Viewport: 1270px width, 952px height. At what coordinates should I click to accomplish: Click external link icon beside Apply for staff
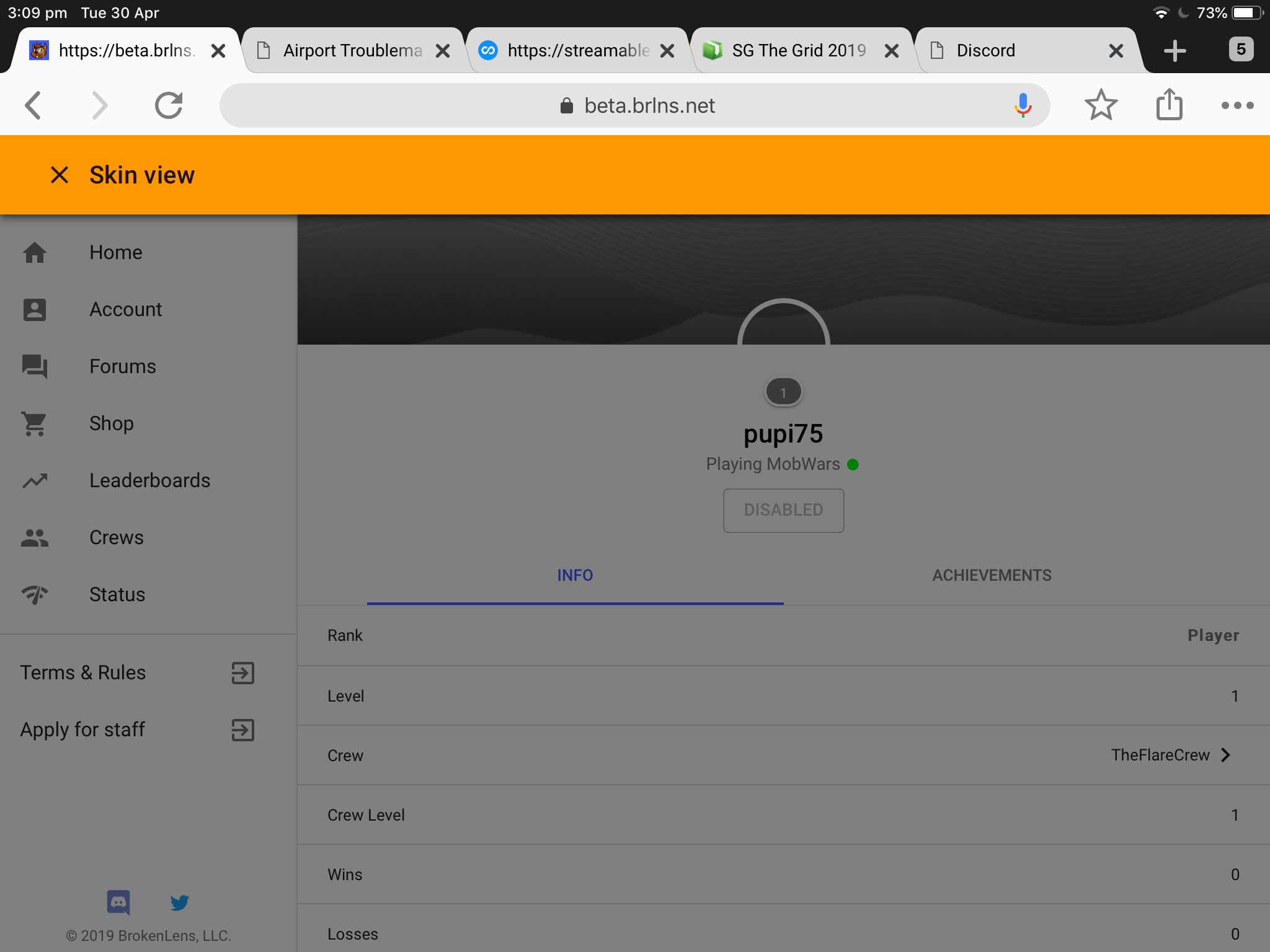point(242,729)
